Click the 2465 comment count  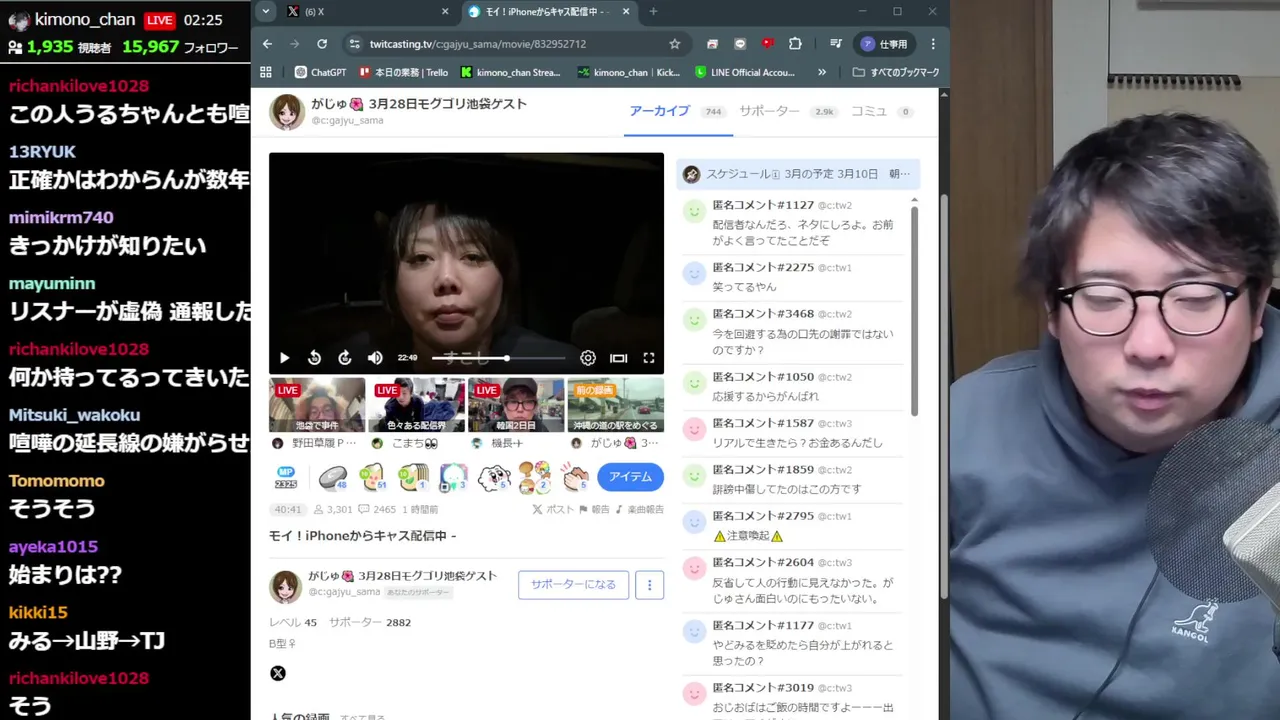click(377, 509)
